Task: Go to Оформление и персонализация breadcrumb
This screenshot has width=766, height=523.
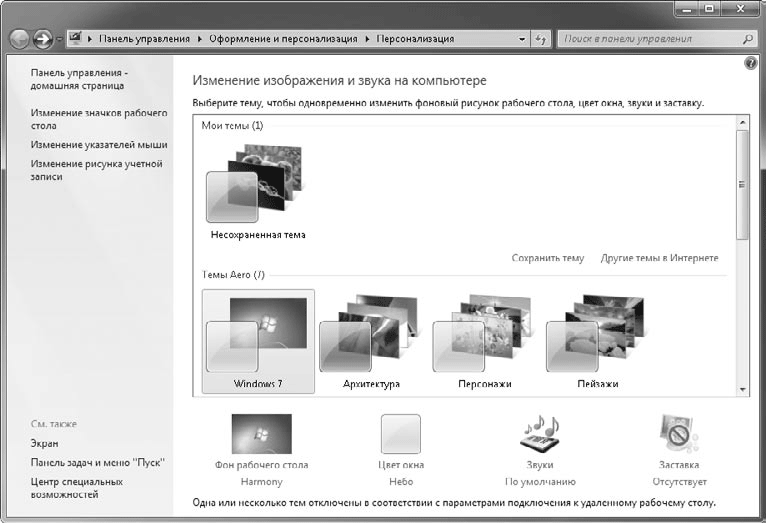Action: (x=283, y=39)
